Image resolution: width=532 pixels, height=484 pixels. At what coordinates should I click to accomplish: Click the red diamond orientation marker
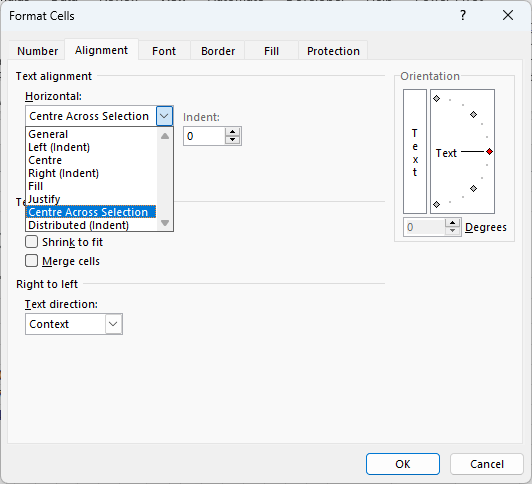click(489, 152)
